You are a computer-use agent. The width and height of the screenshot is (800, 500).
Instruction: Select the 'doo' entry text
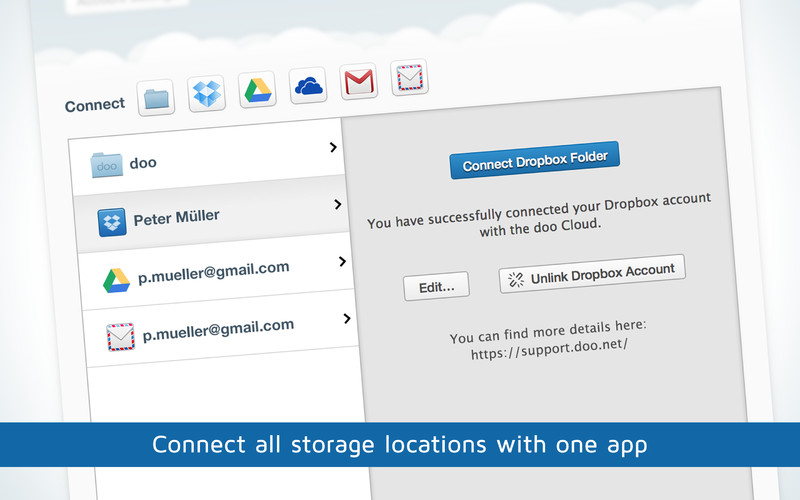(x=143, y=163)
